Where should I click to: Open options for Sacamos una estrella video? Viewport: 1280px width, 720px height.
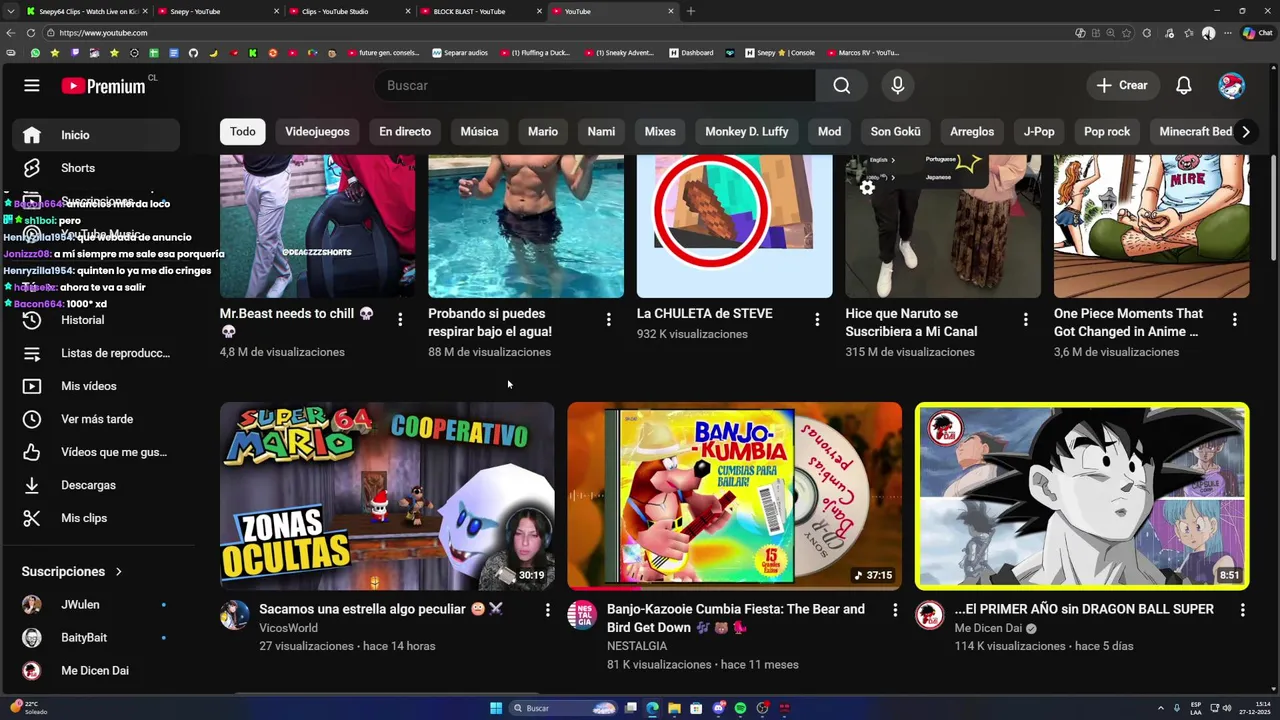coord(547,609)
